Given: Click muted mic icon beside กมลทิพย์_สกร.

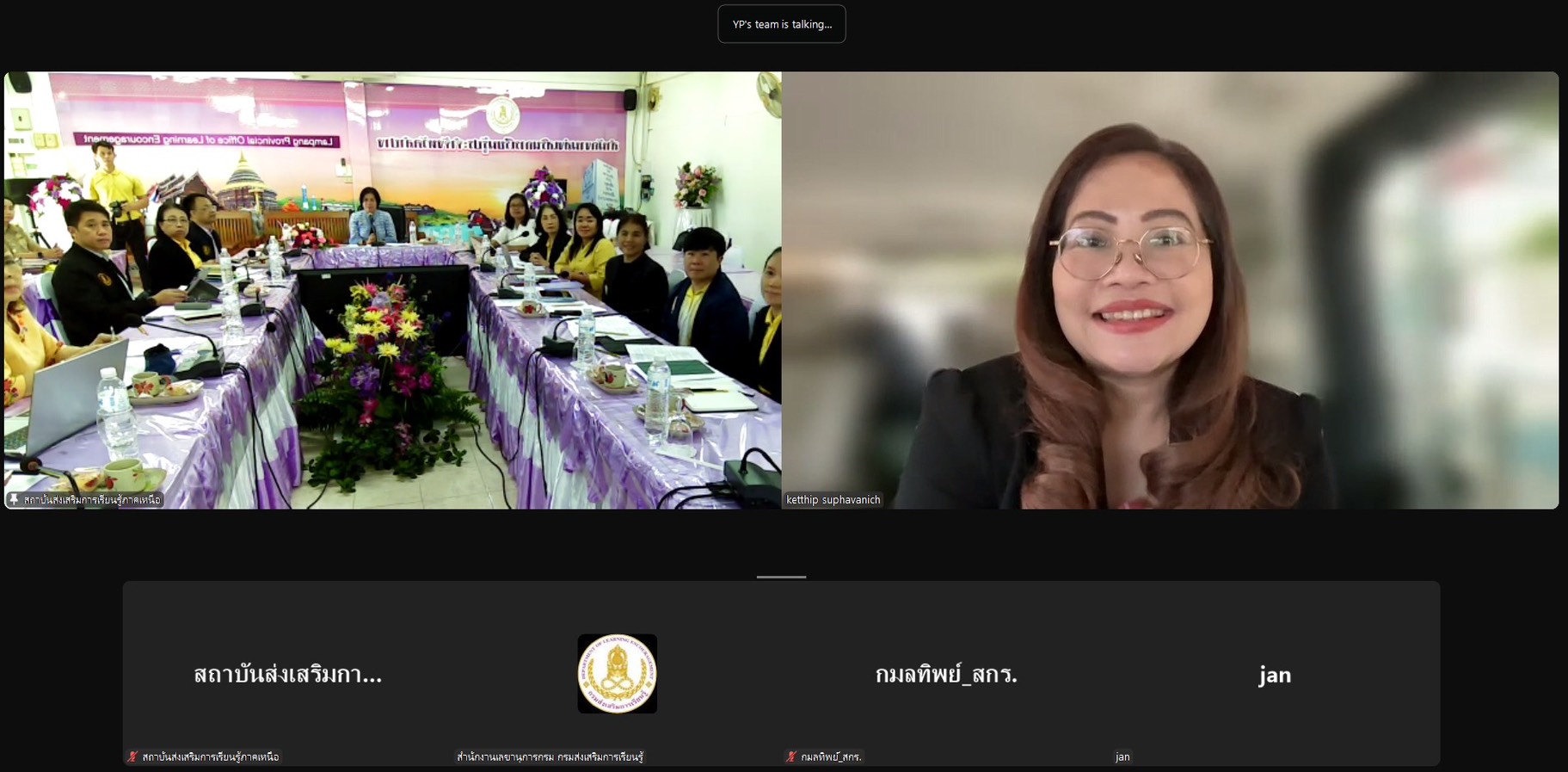Looking at the screenshot, I should click(x=791, y=757).
